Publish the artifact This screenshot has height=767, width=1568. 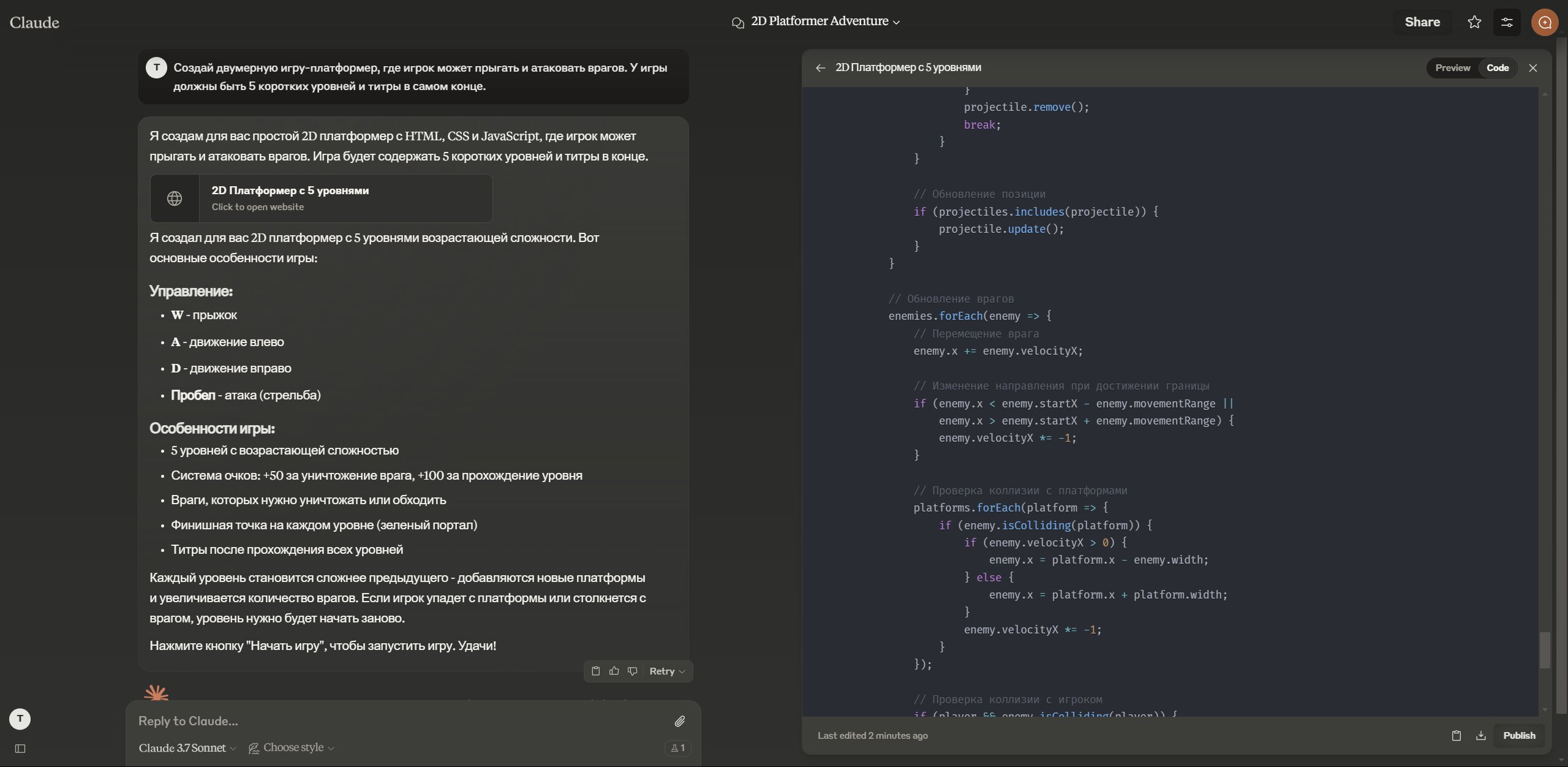coord(1519,735)
